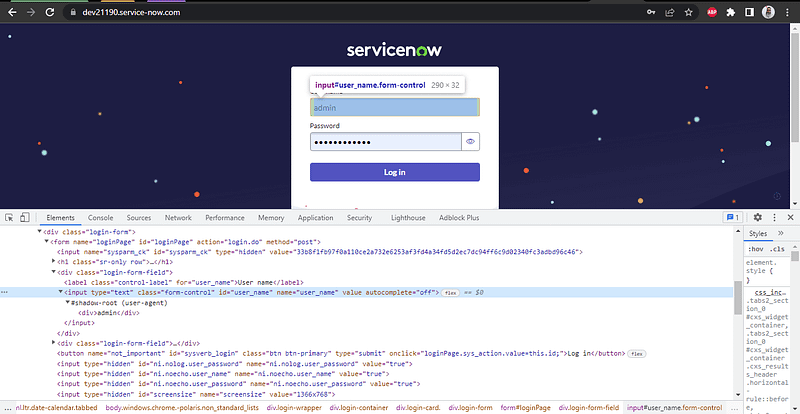Toggle the device toolbar icon

coord(24,217)
